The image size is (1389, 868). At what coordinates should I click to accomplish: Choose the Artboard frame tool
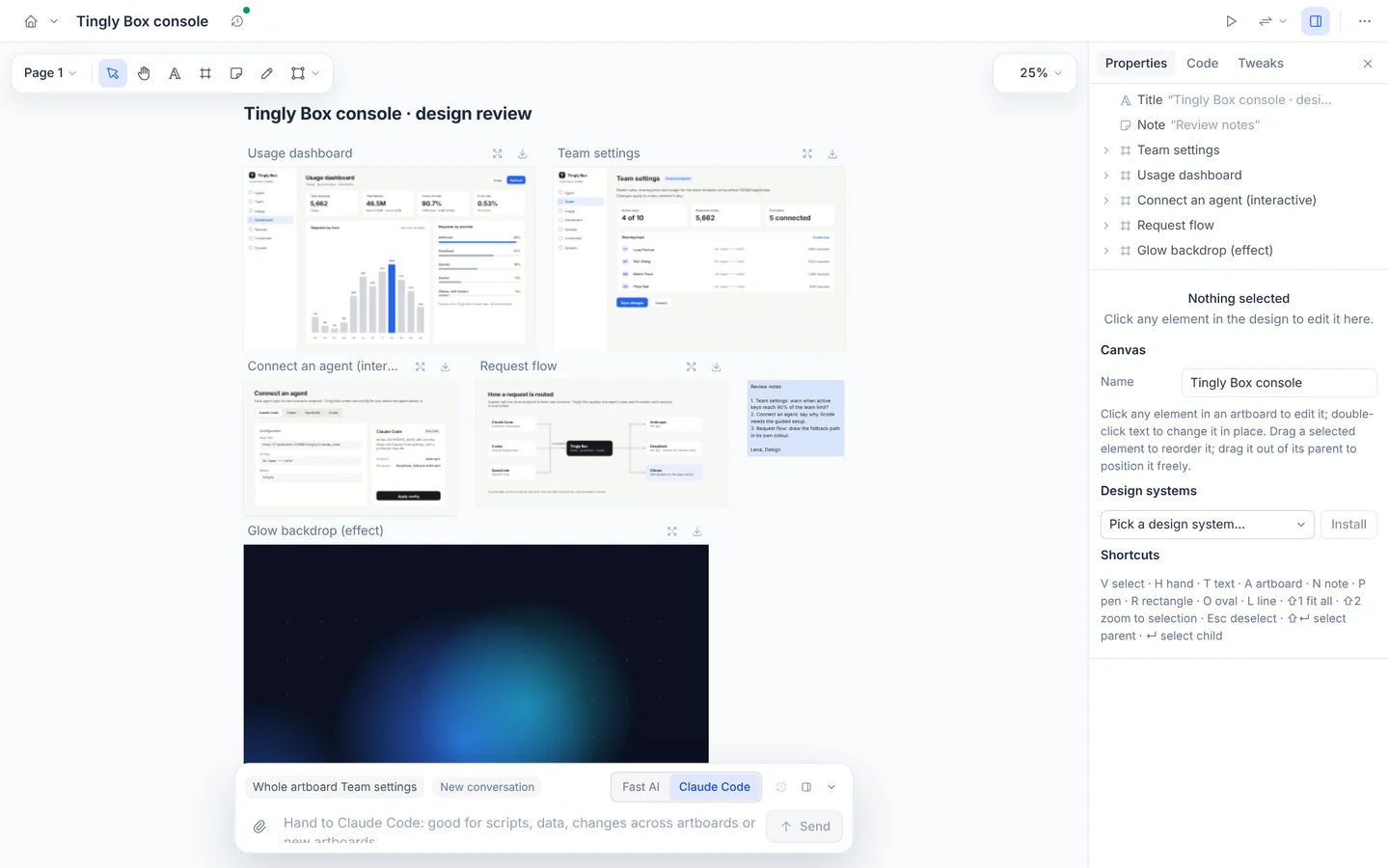pos(205,73)
